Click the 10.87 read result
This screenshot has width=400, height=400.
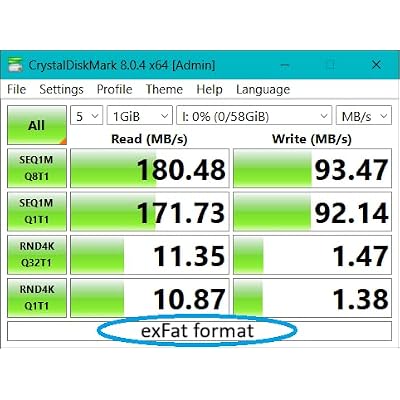[x=150, y=298]
